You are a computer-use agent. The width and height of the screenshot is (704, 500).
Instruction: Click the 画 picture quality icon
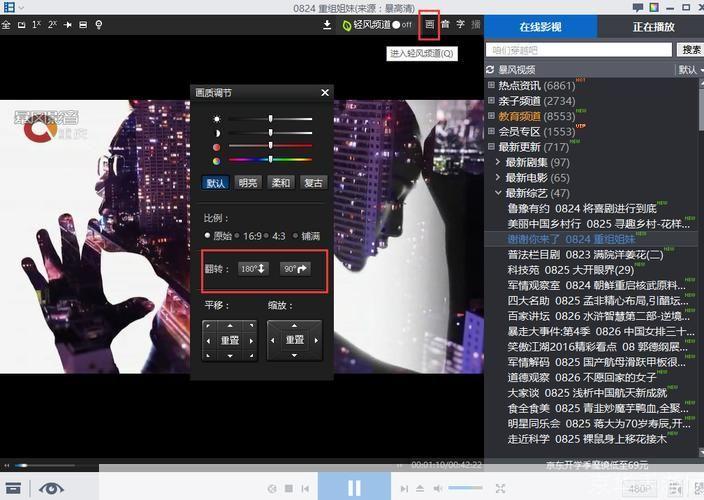[430, 24]
